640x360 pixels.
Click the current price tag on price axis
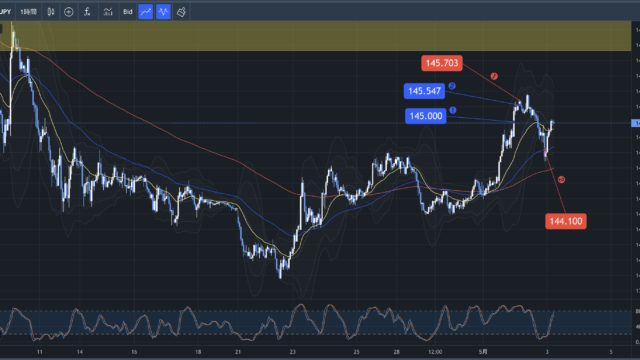(x=636, y=123)
